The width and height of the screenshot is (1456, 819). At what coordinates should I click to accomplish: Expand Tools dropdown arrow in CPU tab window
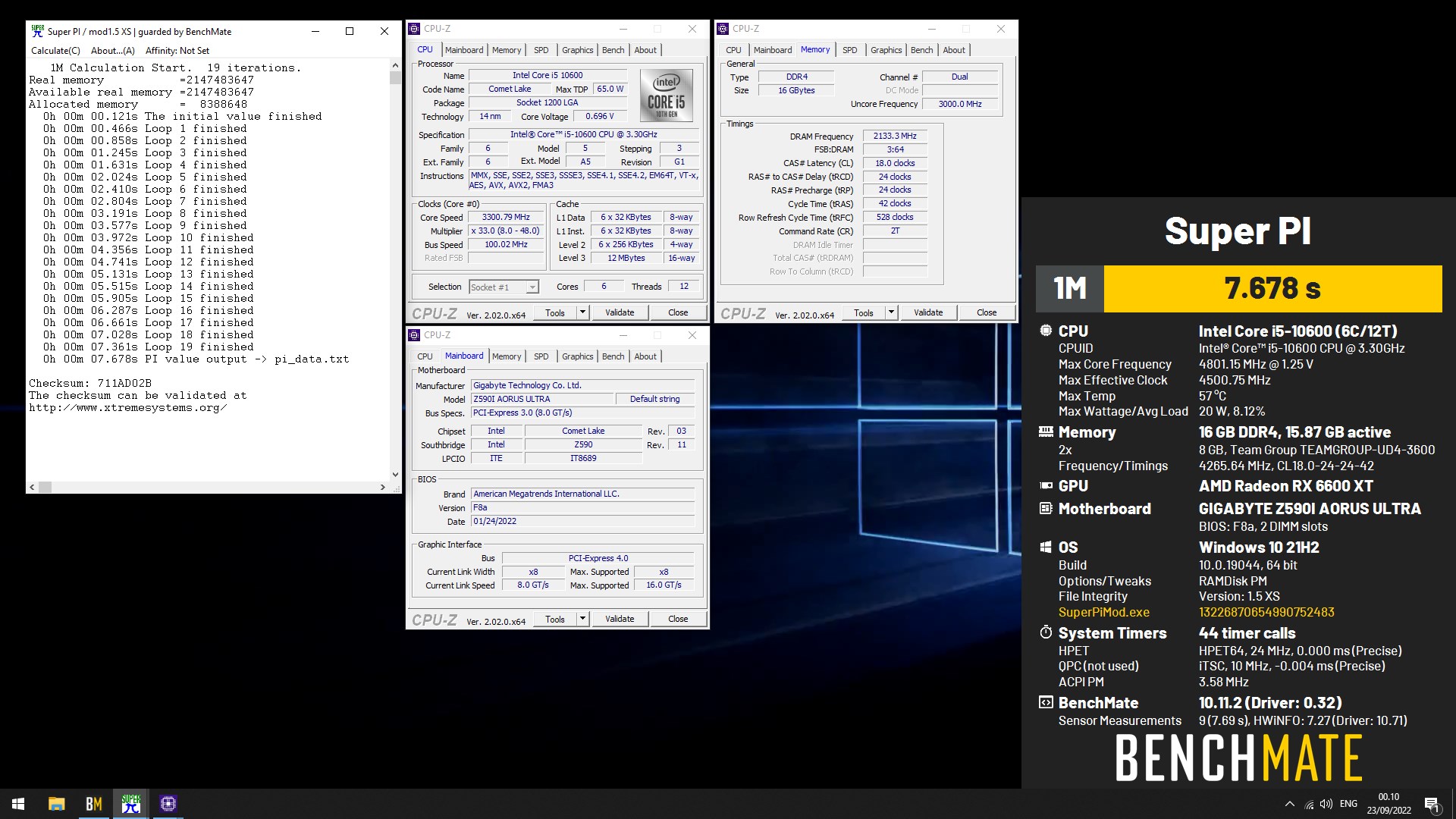582,312
